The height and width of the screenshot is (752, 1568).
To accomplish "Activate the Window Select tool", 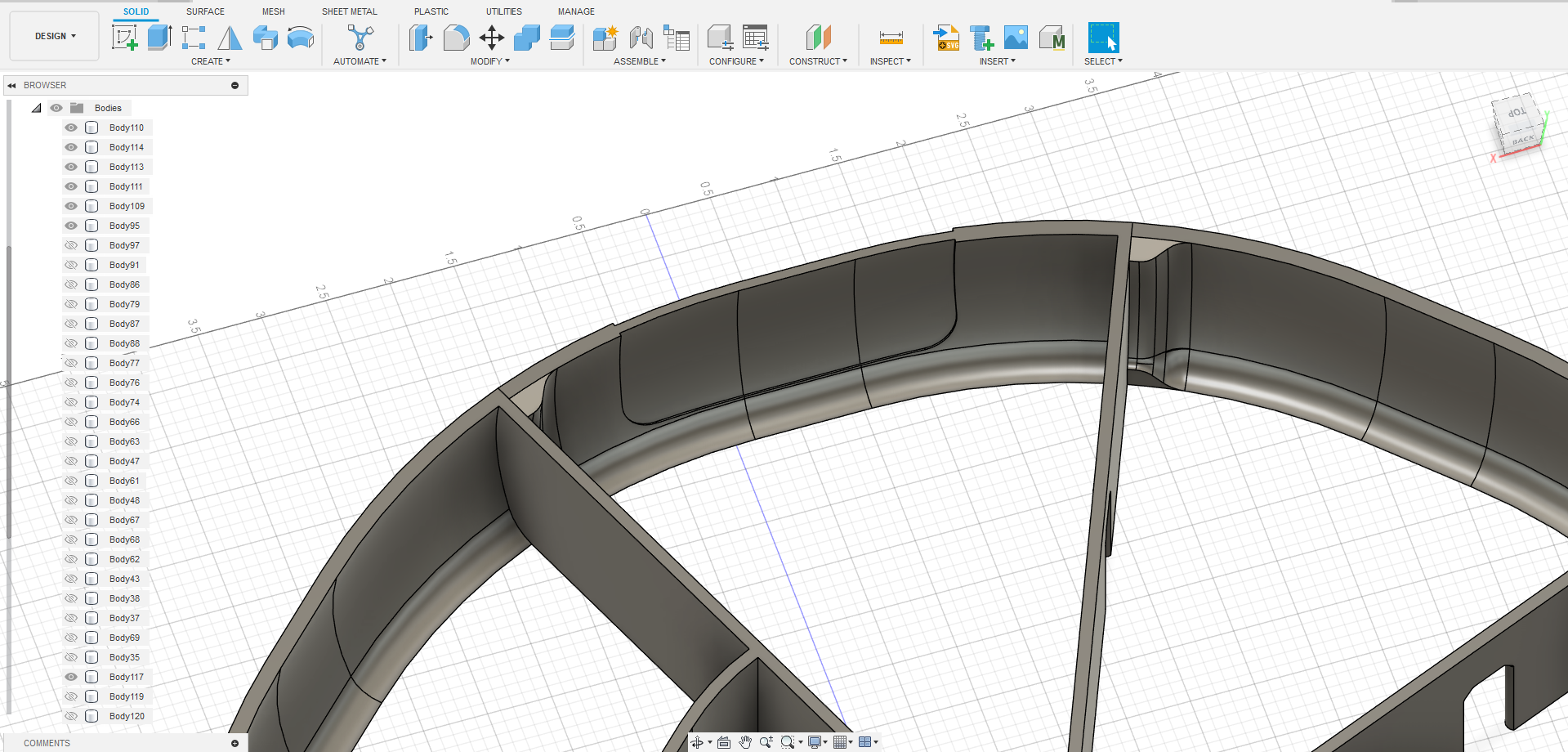I will 1103,38.
